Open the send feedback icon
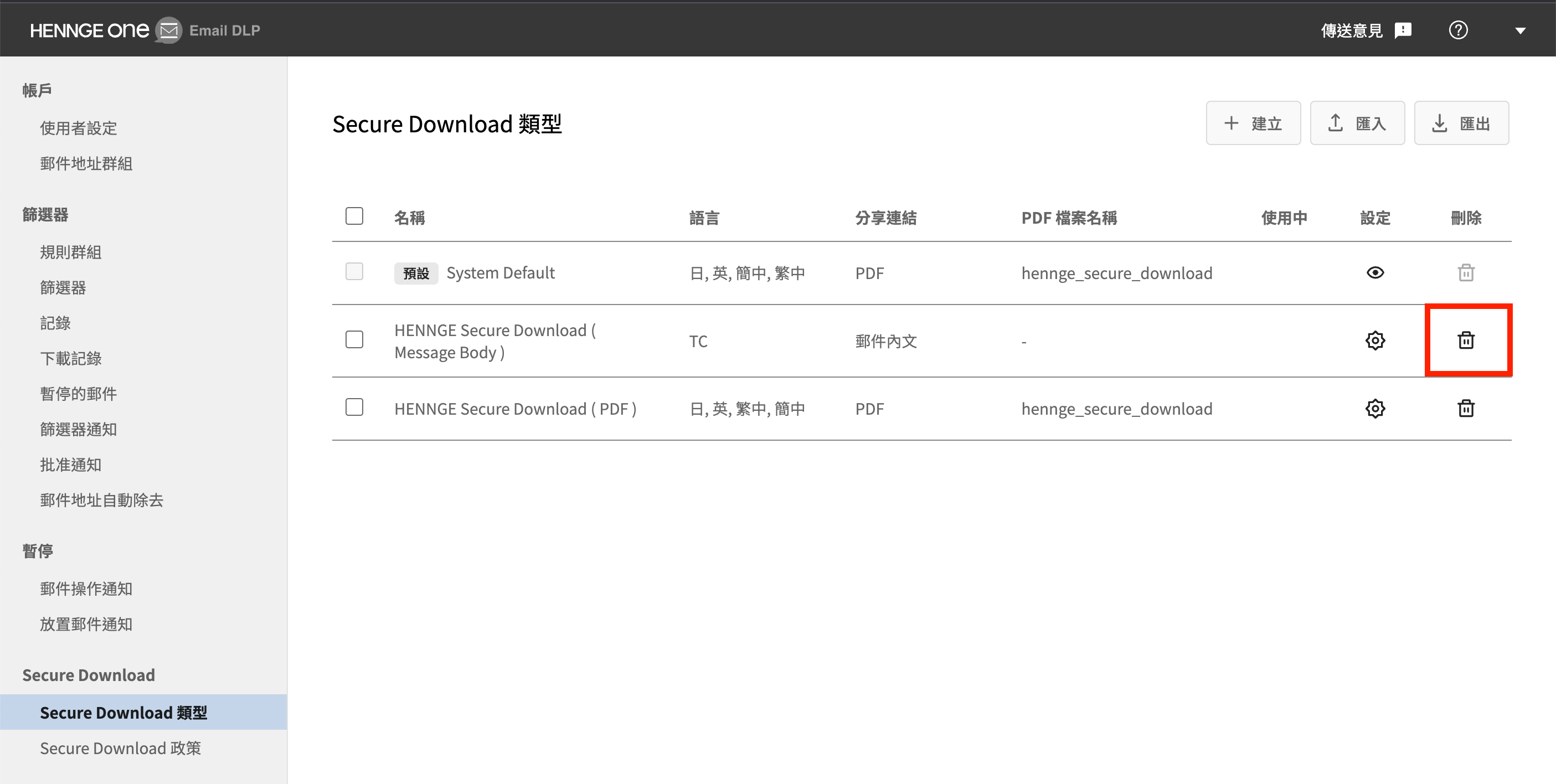The image size is (1556, 784). [1403, 30]
